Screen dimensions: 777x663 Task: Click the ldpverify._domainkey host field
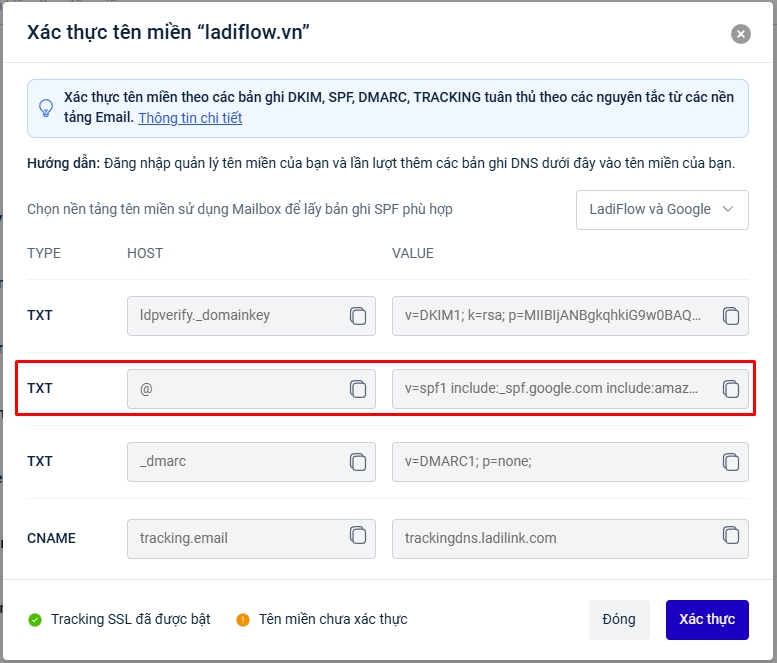236,316
